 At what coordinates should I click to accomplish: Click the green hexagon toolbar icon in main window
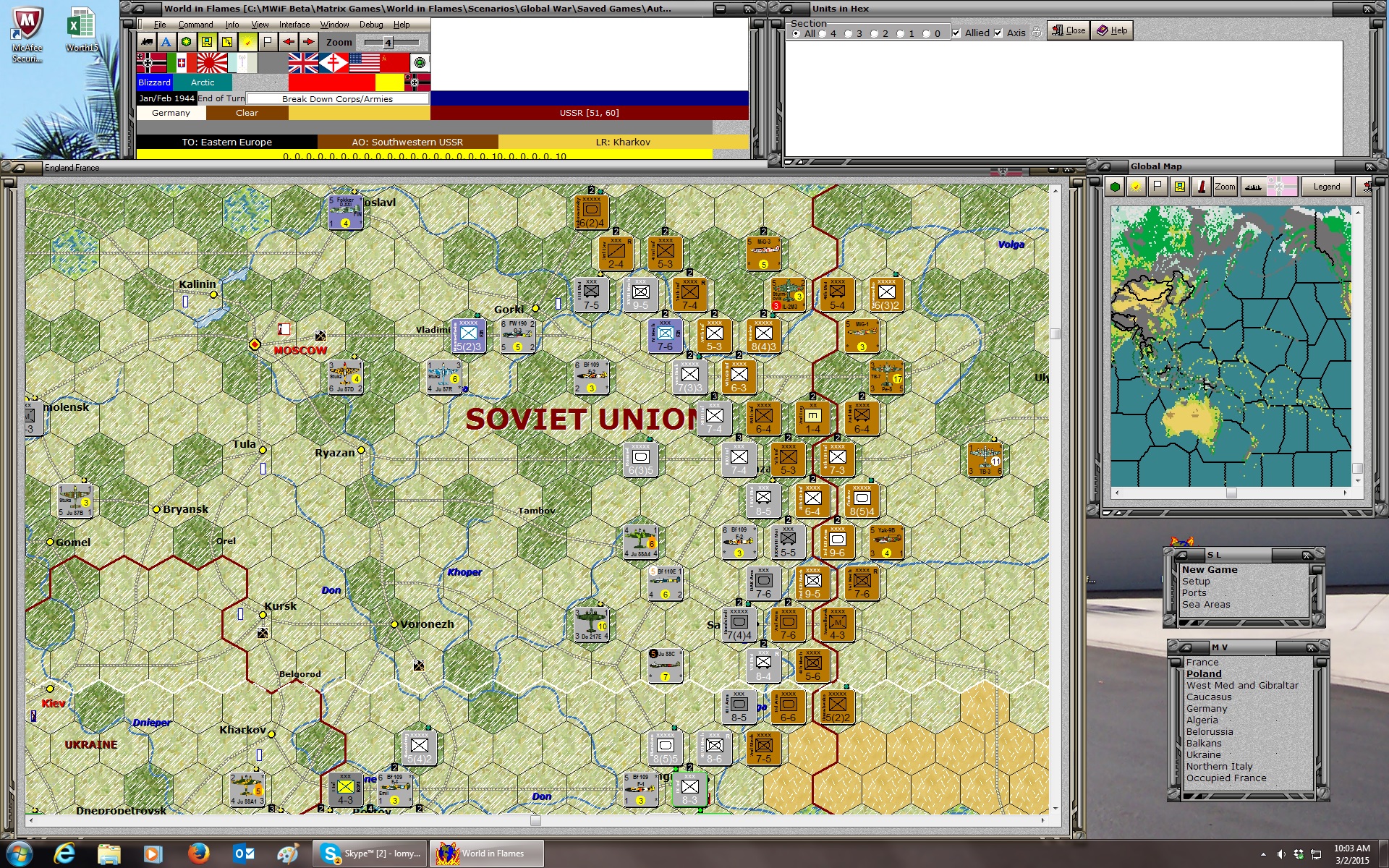point(187,42)
